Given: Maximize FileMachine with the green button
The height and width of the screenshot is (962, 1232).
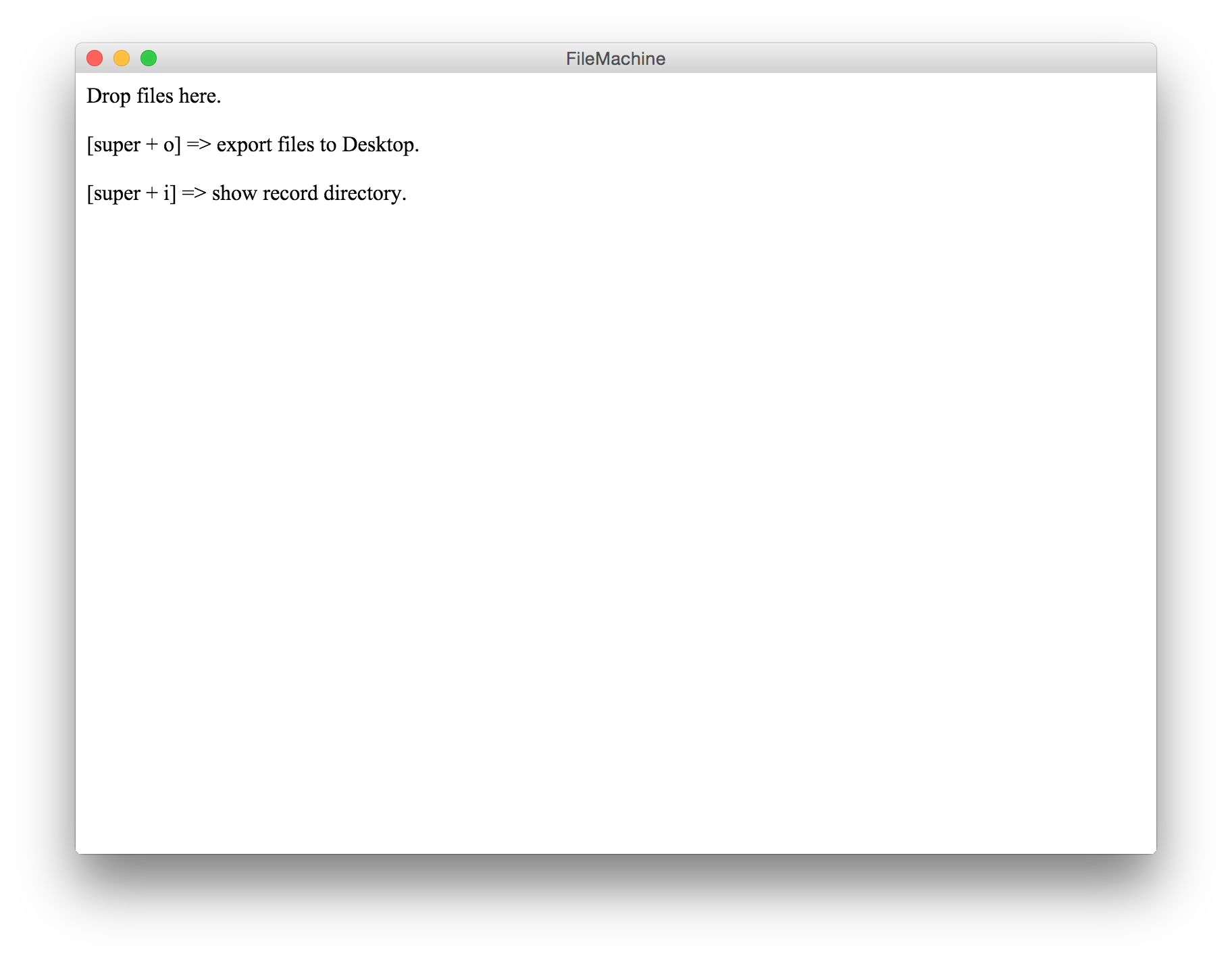Looking at the screenshot, I should tap(149, 59).
